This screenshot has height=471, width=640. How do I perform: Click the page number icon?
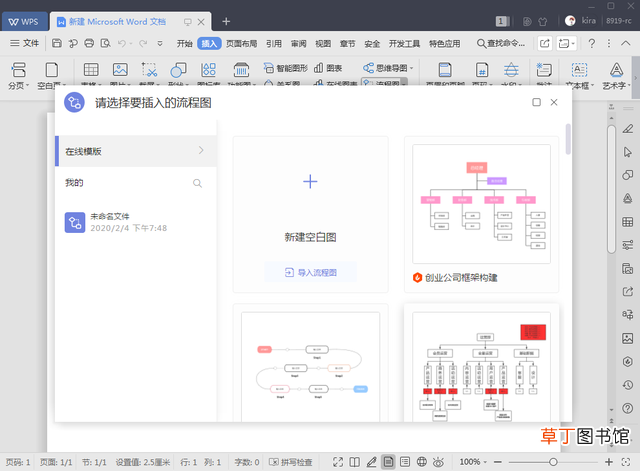click(x=482, y=70)
